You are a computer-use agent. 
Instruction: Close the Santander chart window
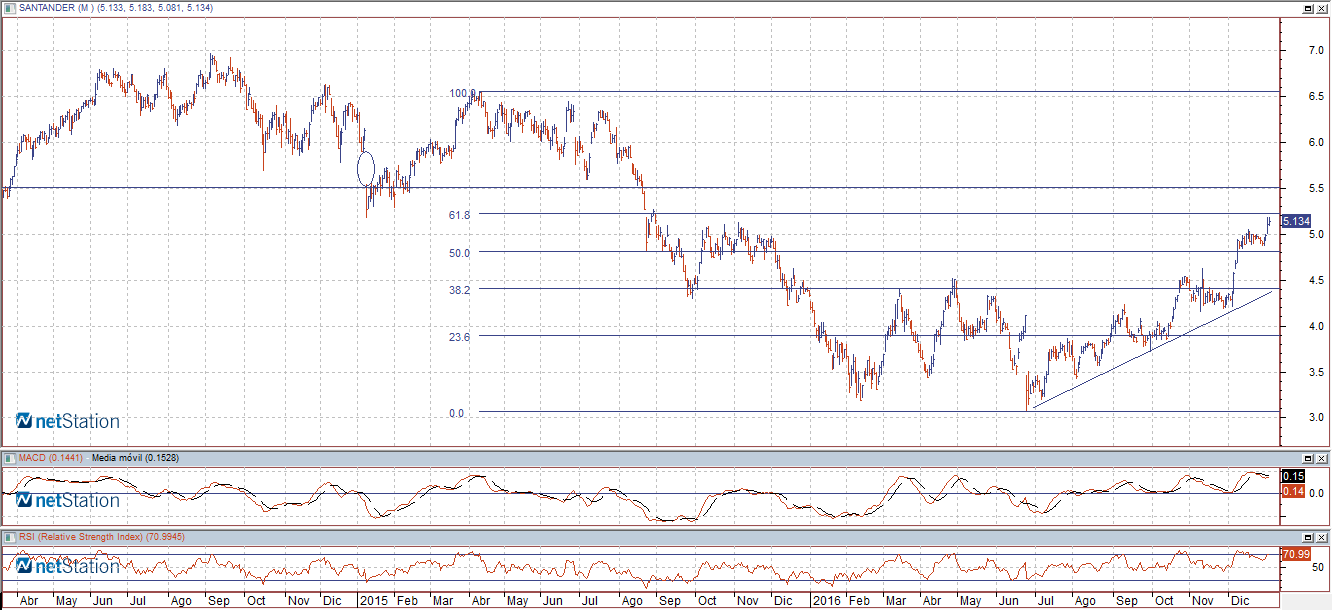click(1321, 7)
